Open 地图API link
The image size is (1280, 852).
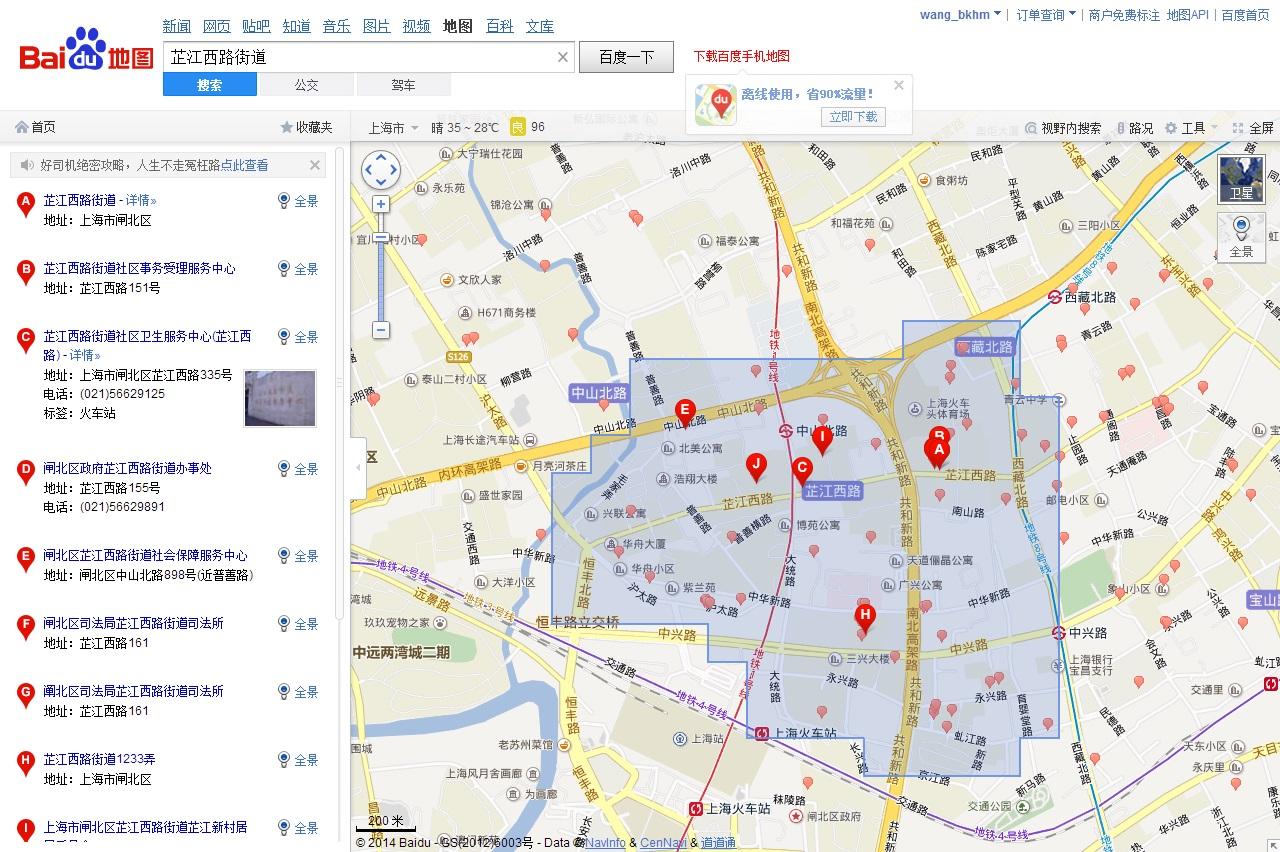pyautogui.click(x=1187, y=15)
